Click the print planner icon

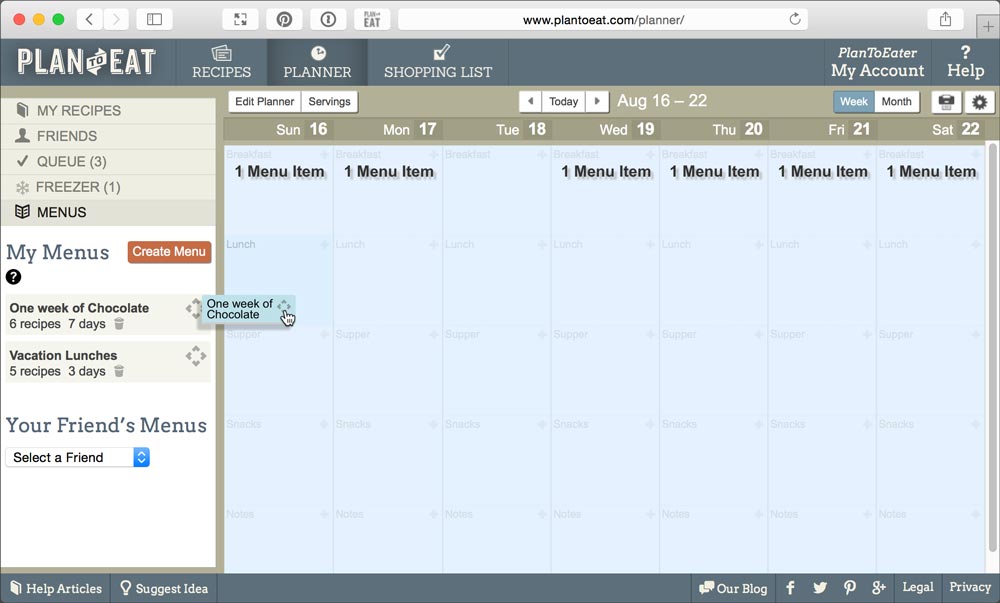coord(946,102)
